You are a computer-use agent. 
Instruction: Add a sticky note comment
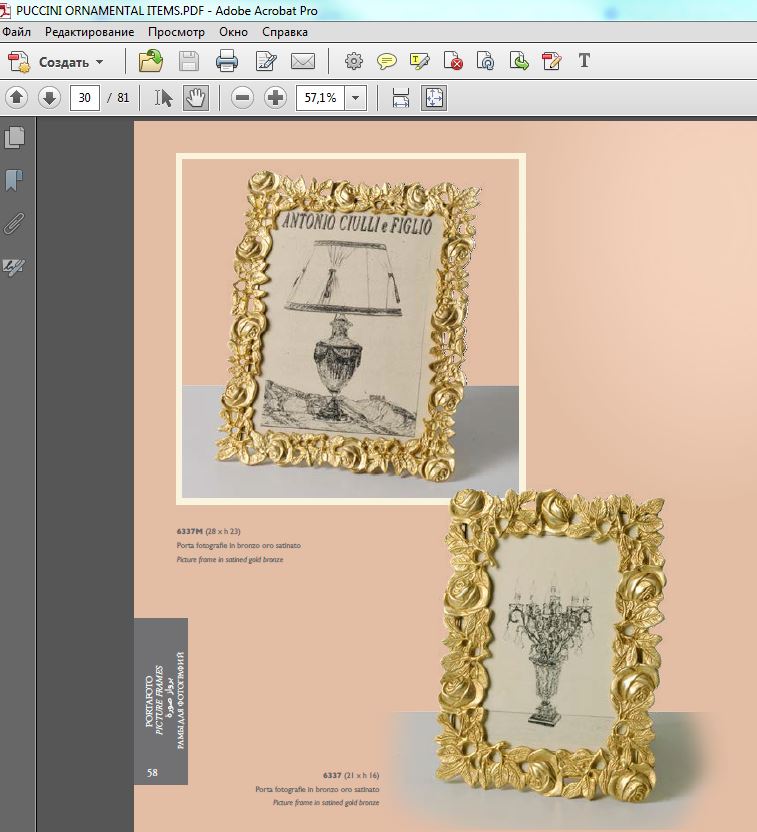pos(387,61)
